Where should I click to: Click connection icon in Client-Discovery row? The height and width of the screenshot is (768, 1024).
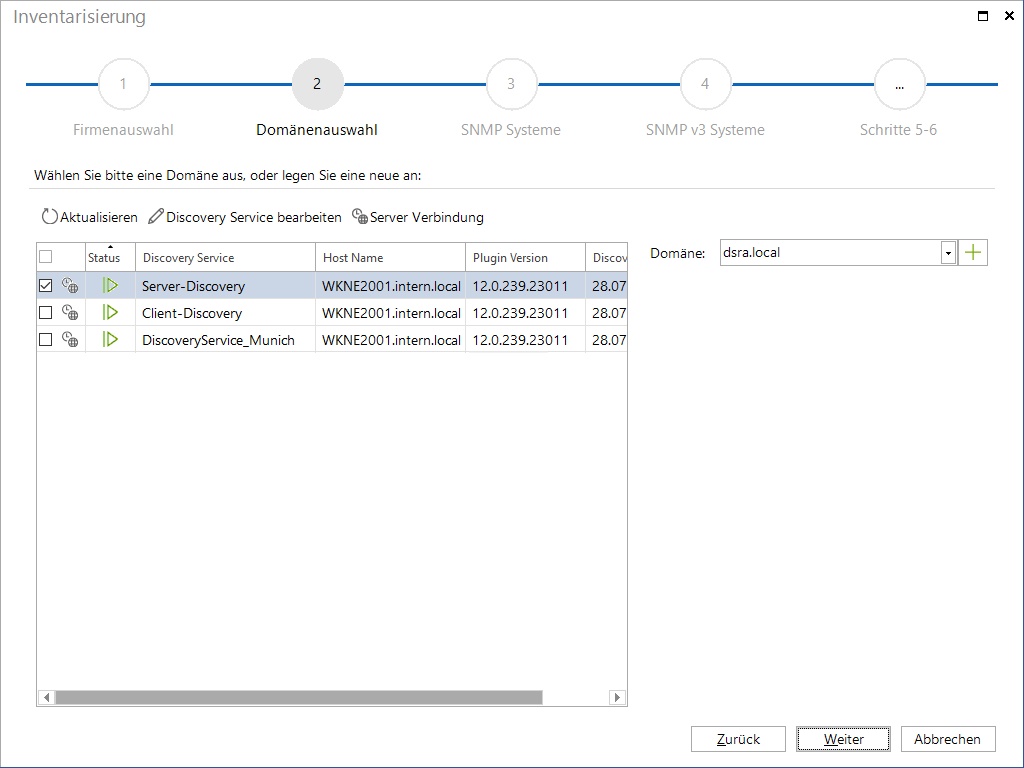click(x=70, y=313)
